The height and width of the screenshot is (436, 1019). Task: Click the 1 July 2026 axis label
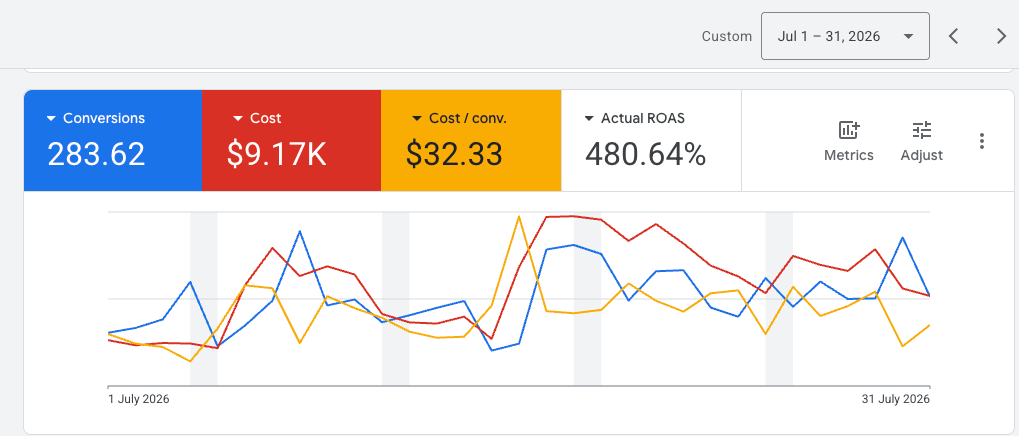coord(138,399)
